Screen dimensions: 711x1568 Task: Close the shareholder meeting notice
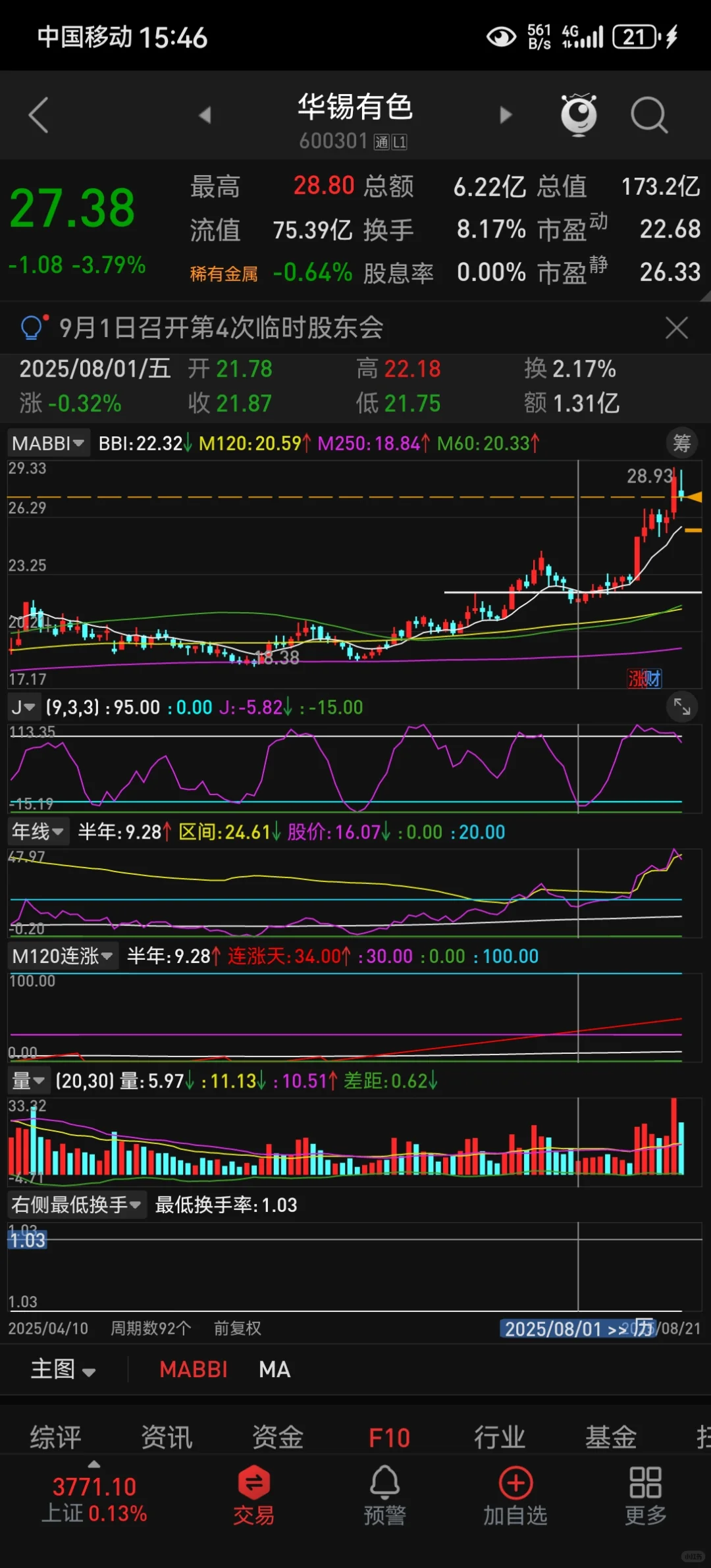pos(676,327)
